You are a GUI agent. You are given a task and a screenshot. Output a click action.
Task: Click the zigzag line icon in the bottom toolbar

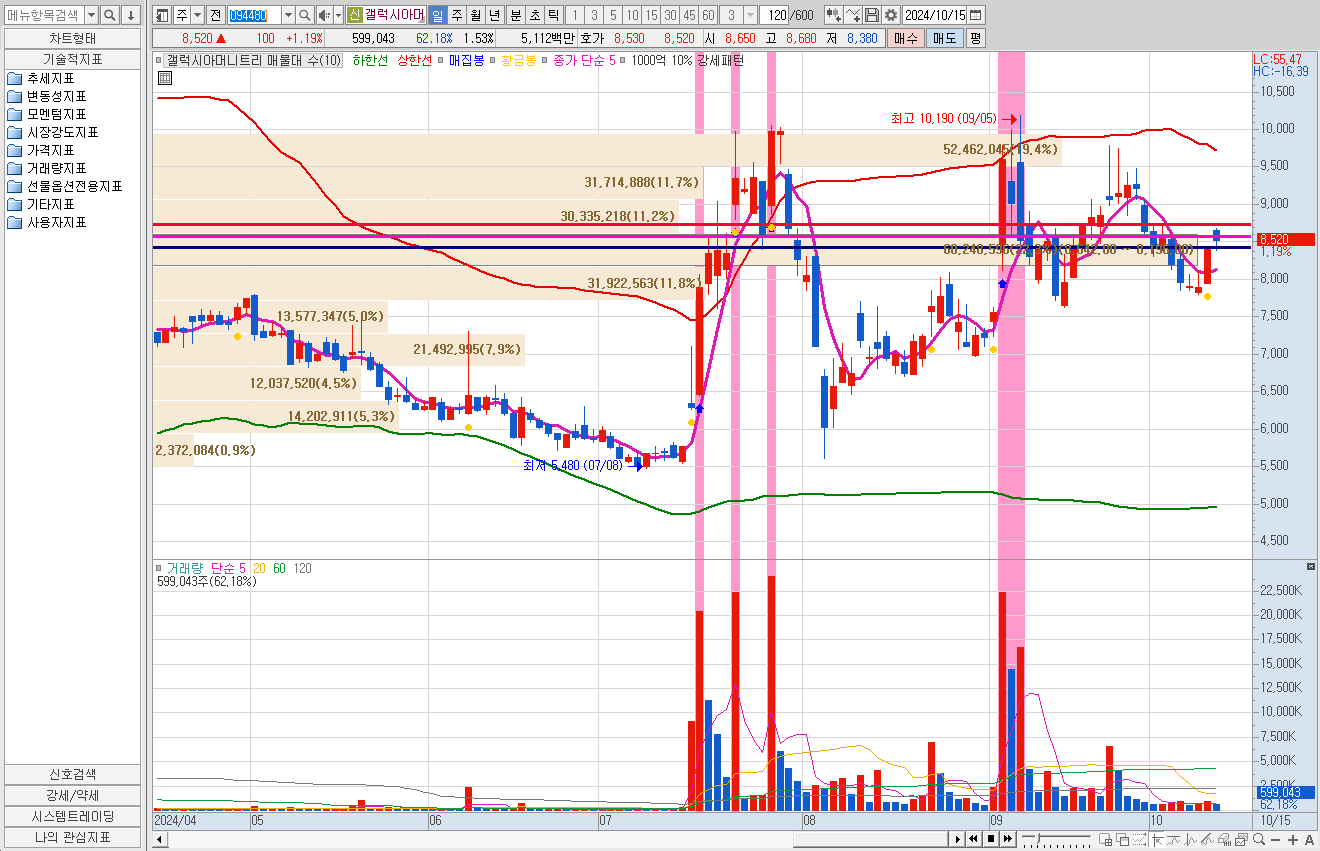tap(1191, 840)
